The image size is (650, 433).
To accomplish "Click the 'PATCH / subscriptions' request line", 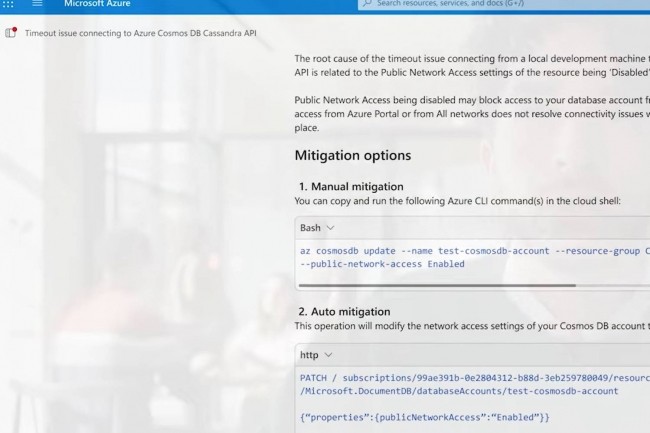I will (475, 378).
